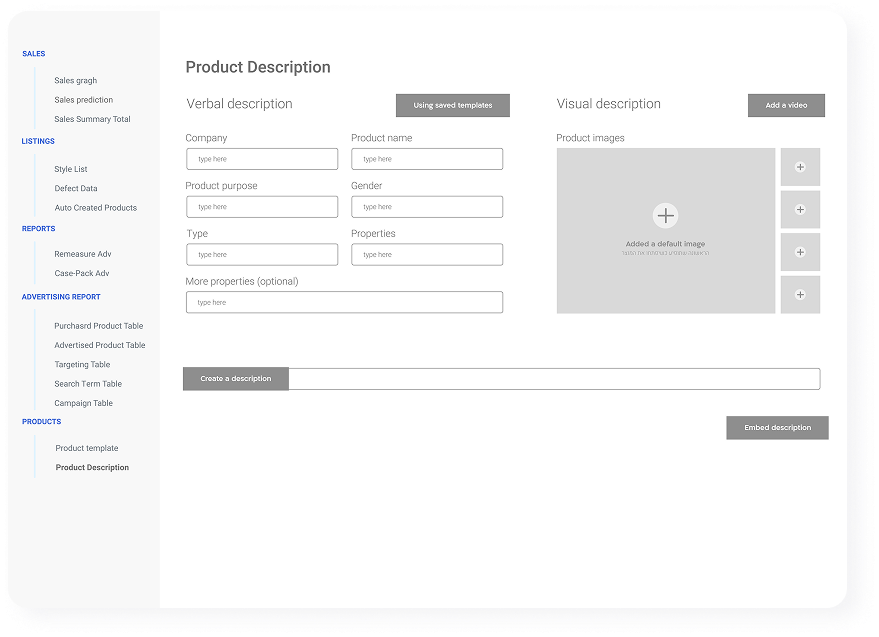This screenshot has width=879, height=637.
Task: Click the LISTINGS section header
Action: [x=38, y=141]
